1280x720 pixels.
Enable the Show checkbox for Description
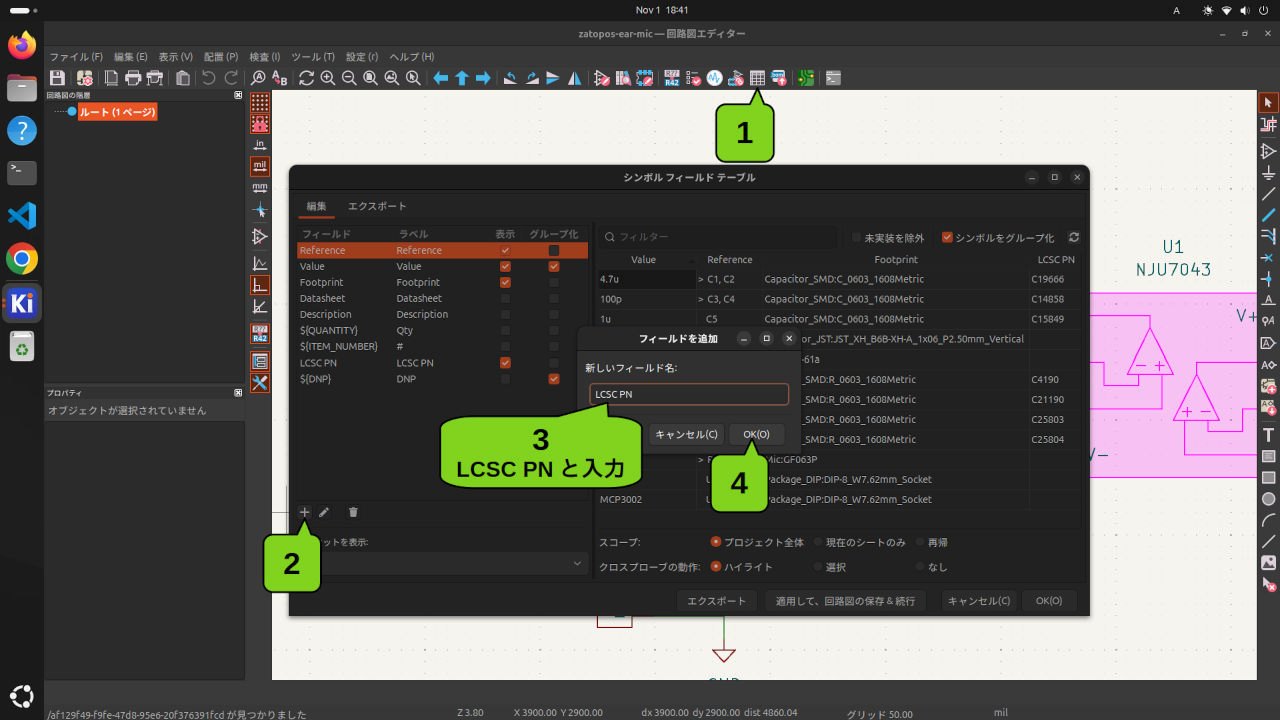point(505,314)
